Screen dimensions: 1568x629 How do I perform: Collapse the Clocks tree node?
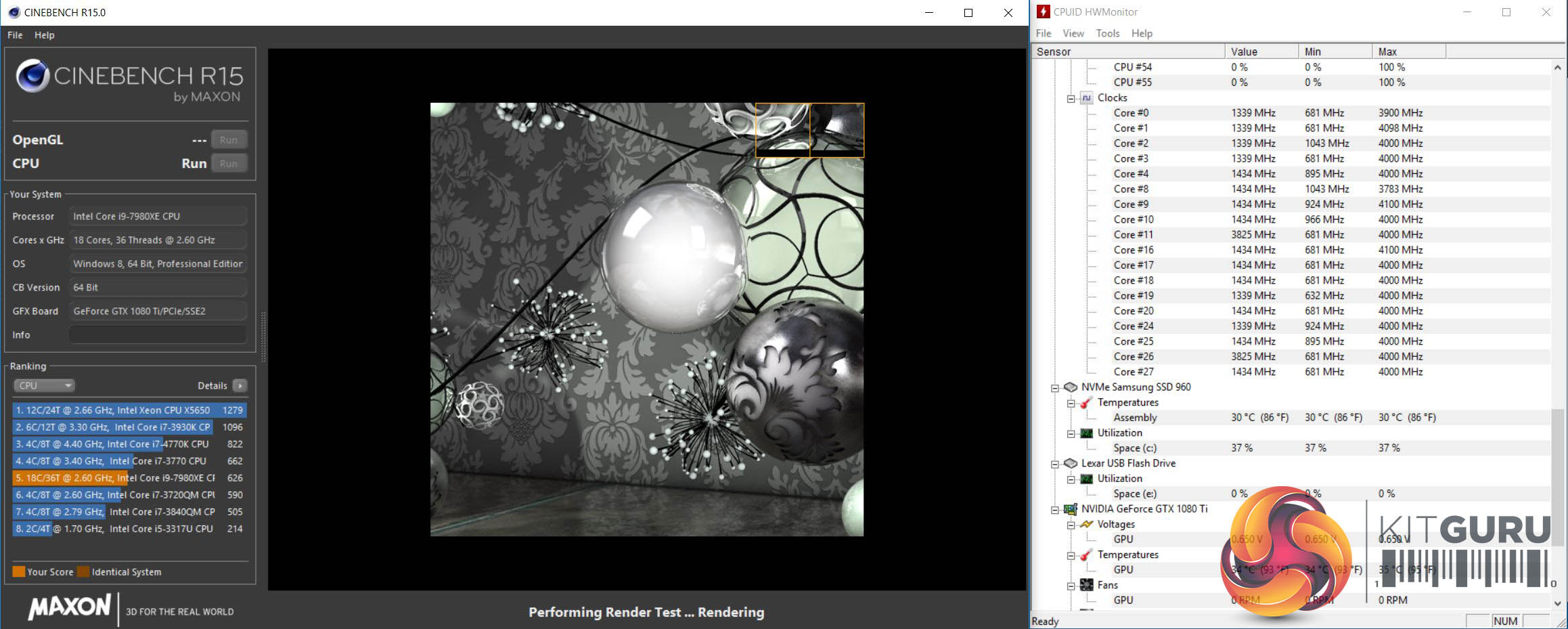[x=1071, y=98]
